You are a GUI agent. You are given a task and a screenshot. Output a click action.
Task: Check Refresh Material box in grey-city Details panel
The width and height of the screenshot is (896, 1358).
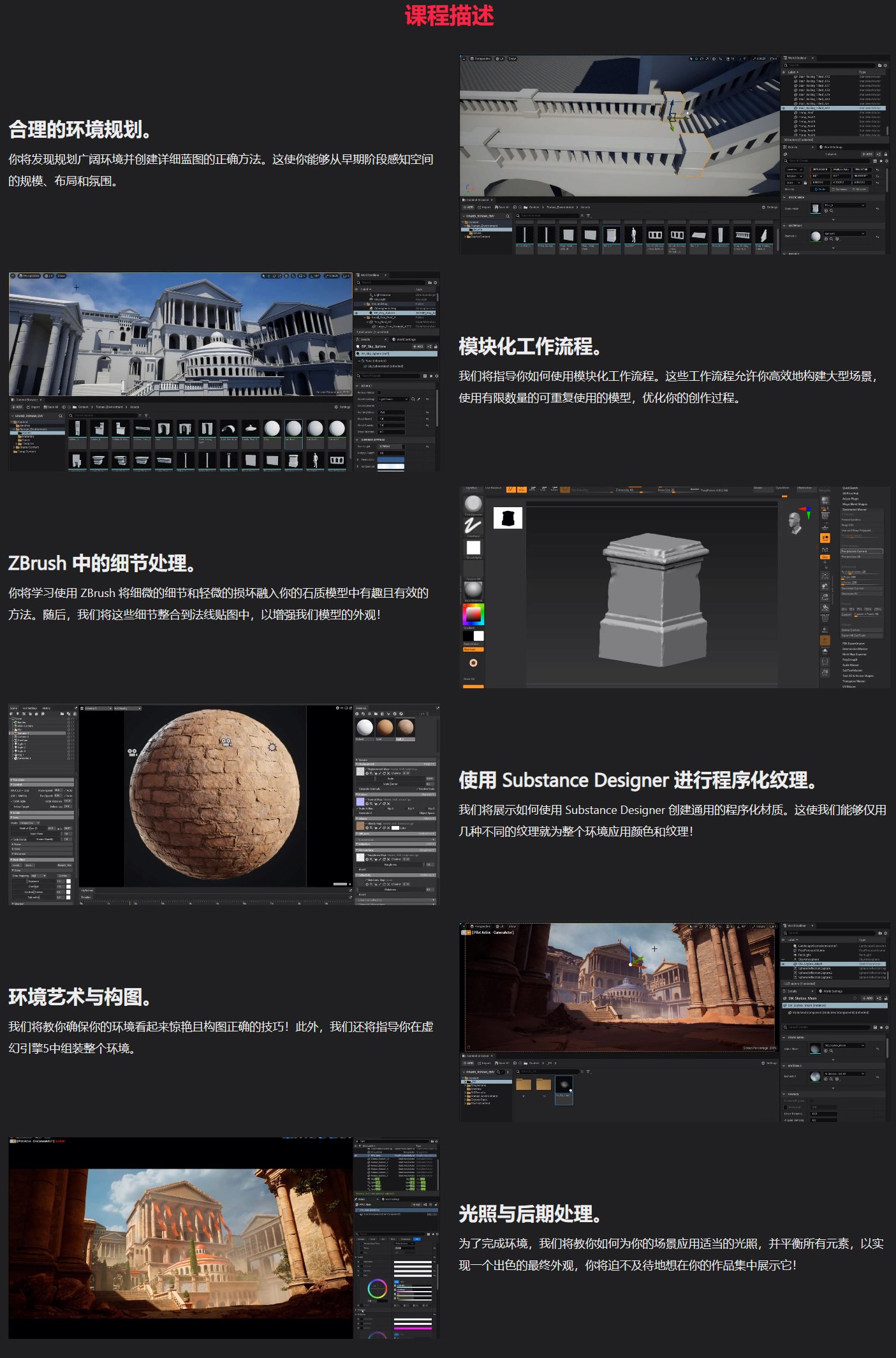[x=379, y=392]
